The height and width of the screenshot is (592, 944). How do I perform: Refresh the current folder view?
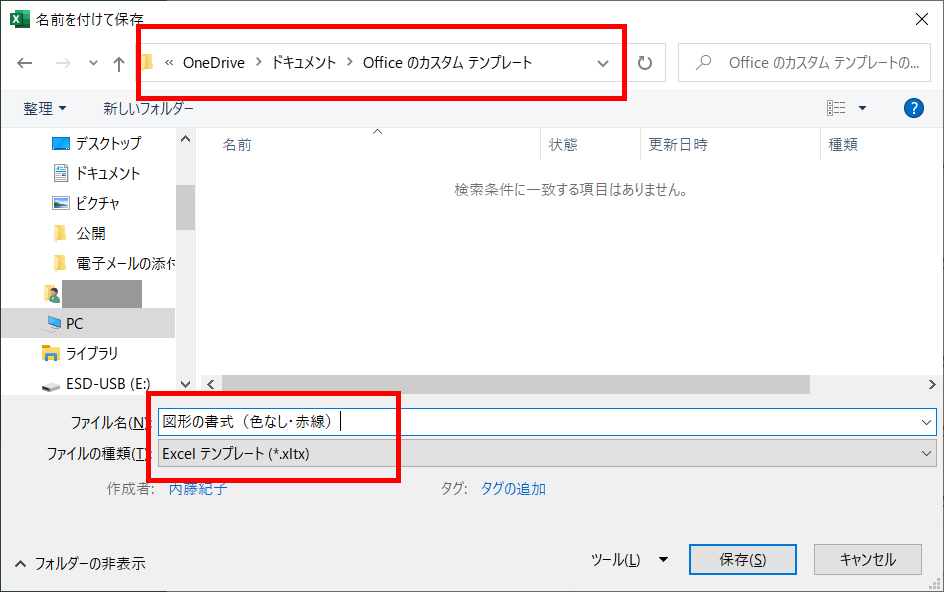click(x=645, y=62)
